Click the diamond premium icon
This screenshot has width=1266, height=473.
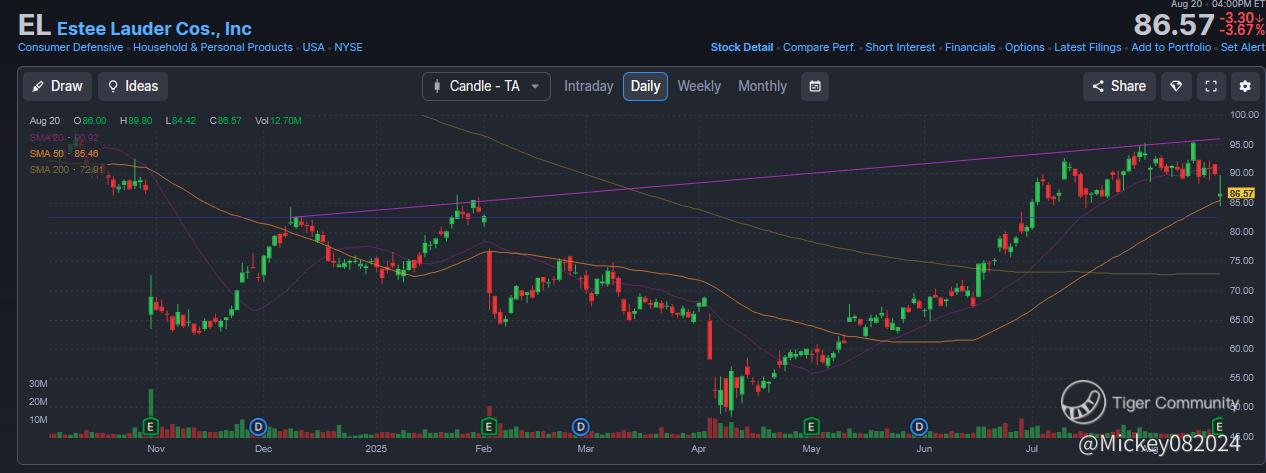1176,86
